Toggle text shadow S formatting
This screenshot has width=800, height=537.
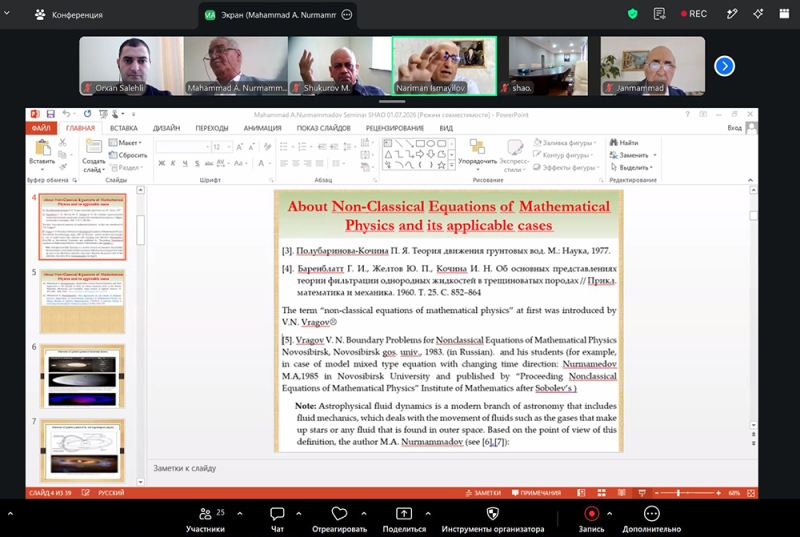197,164
